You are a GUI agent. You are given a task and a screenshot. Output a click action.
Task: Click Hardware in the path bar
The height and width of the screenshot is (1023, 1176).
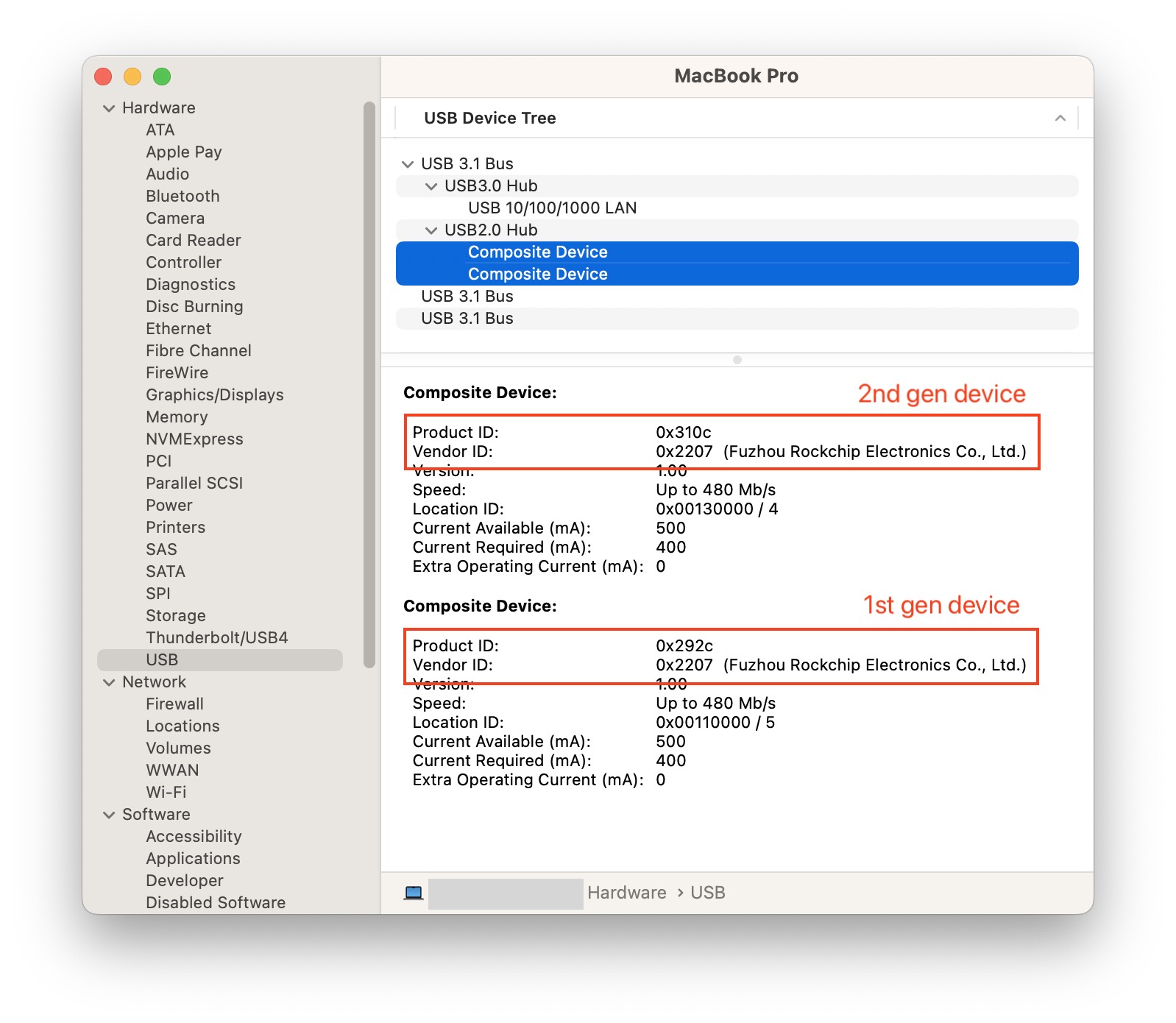pyautogui.click(x=626, y=893)
